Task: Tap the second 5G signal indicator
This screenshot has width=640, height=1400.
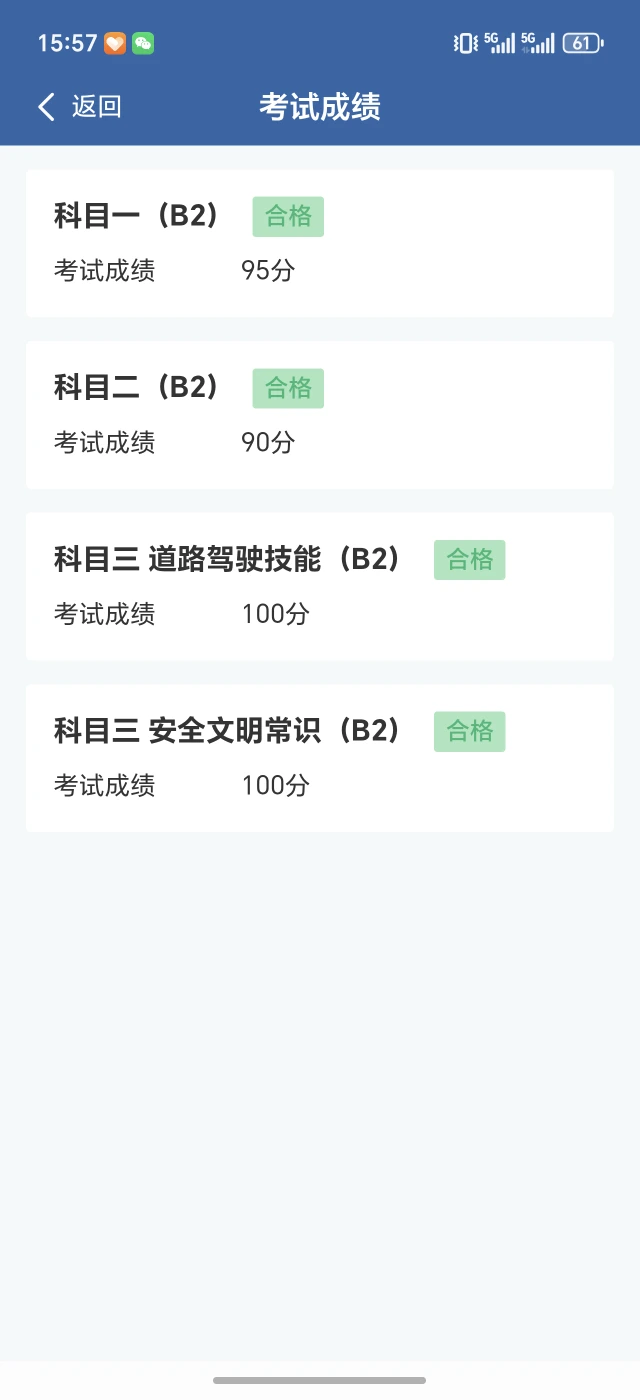Action: 538,43
